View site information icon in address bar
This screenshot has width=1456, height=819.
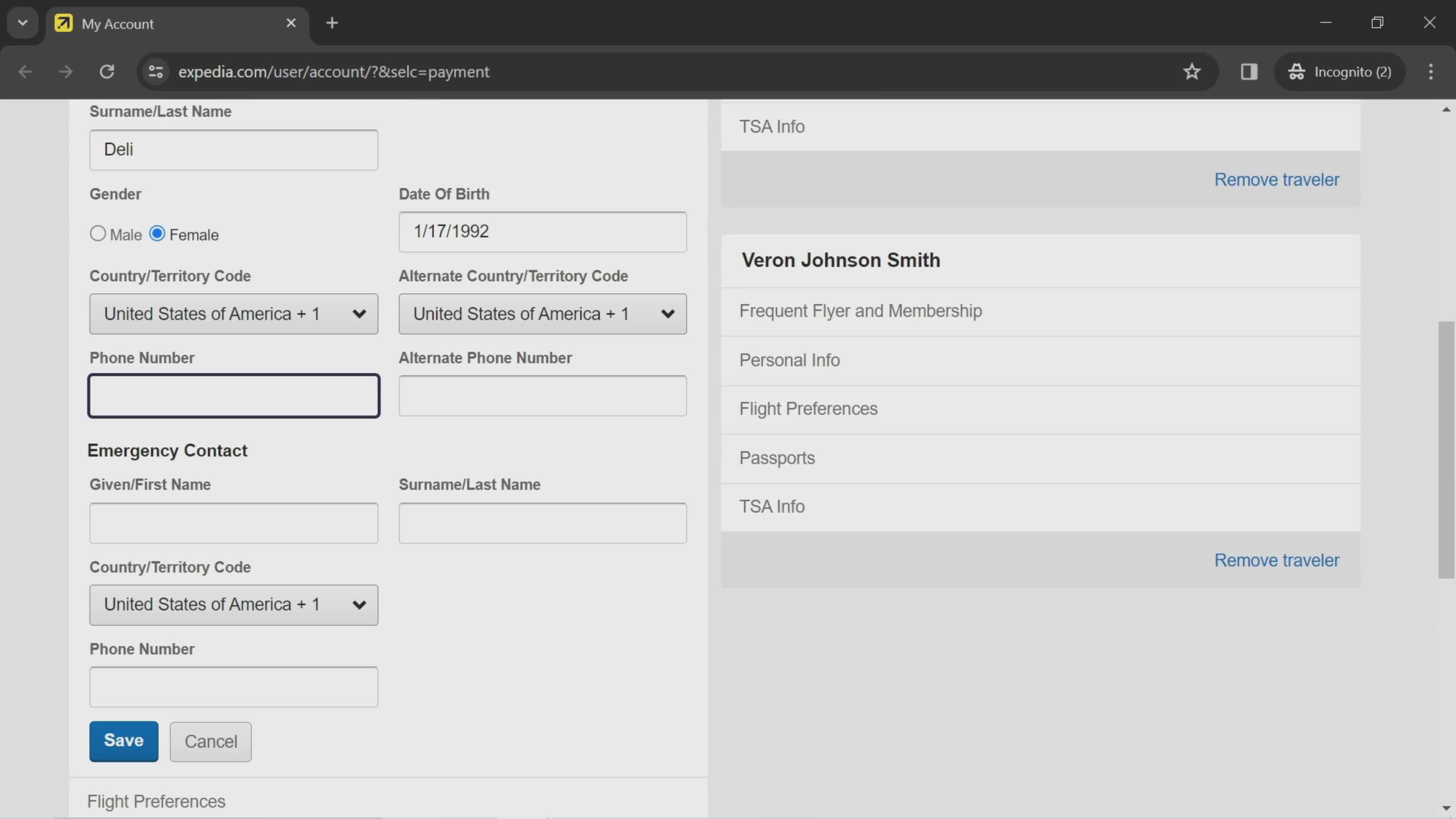tap(155, 72)
